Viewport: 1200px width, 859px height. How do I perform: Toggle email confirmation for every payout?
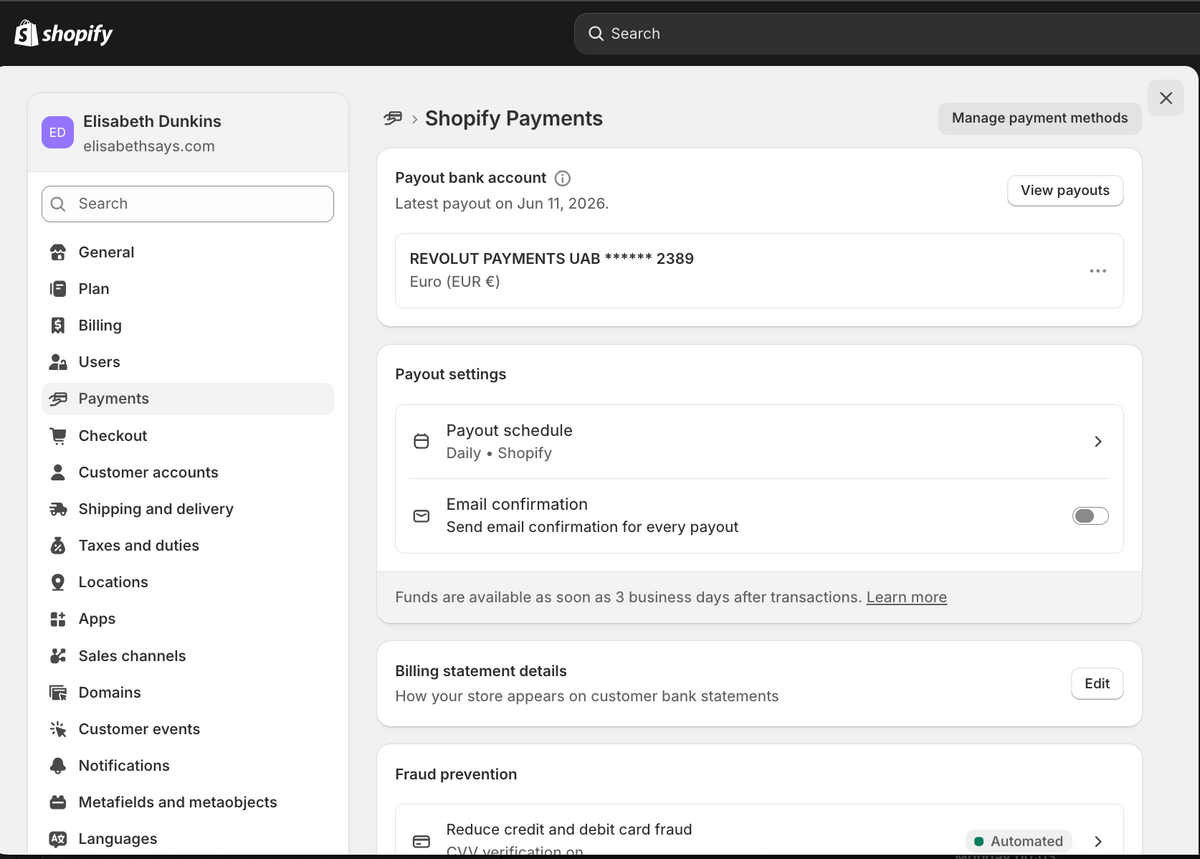point(1090,516)
